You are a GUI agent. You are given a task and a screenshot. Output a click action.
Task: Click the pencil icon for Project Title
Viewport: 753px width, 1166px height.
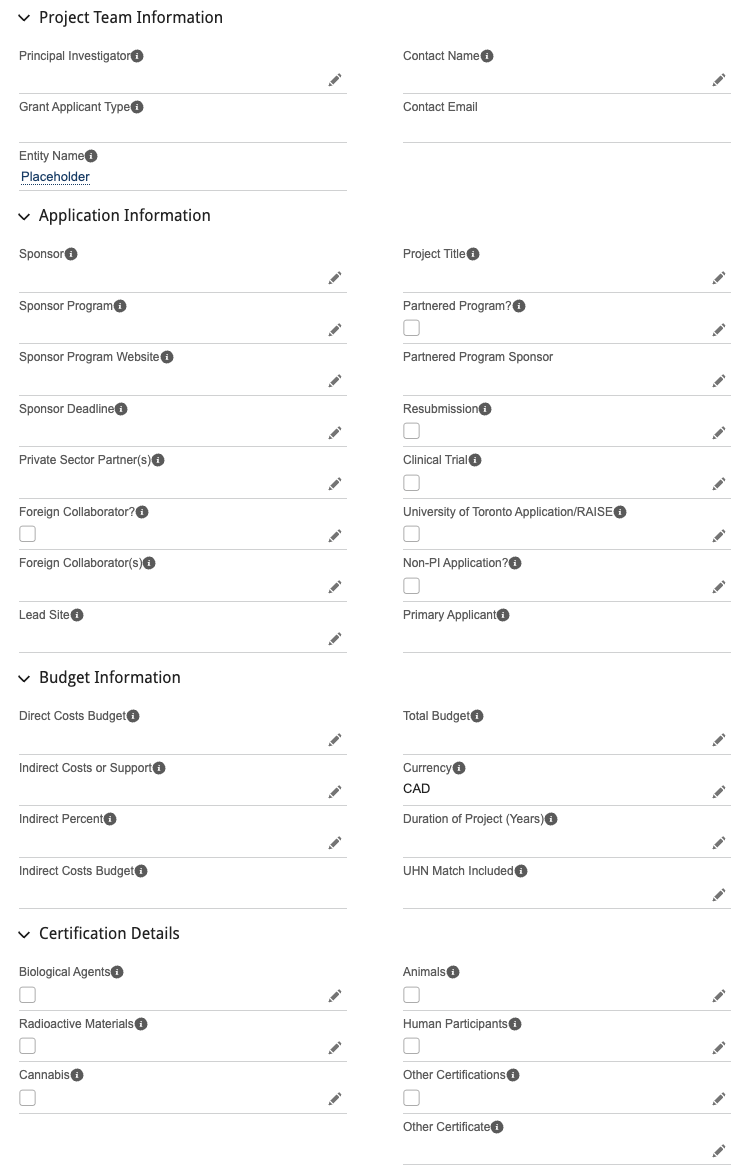719,278
